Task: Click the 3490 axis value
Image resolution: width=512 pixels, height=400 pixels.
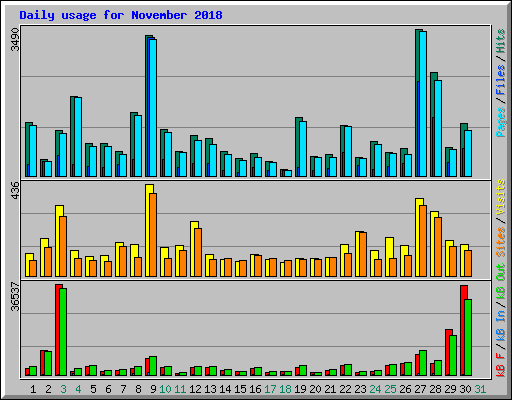Action: tap(15, 40)
